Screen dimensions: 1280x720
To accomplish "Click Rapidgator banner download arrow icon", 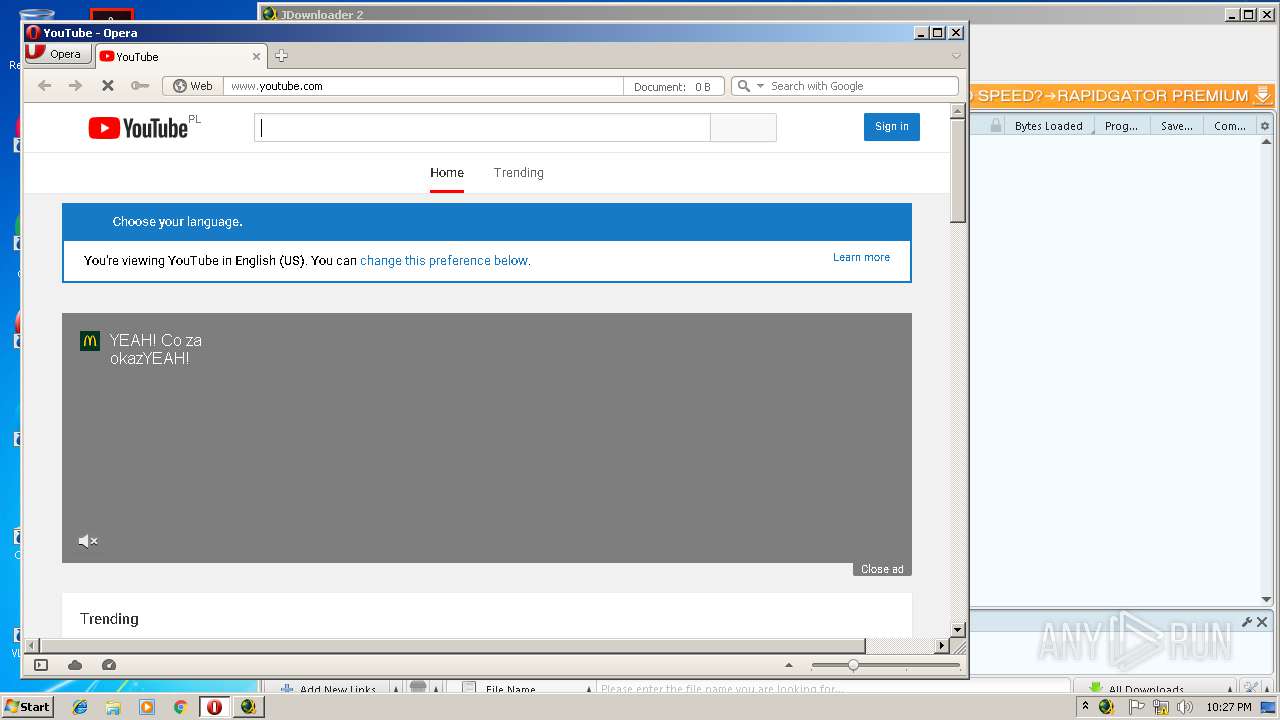I will [x=1263, y=96].
